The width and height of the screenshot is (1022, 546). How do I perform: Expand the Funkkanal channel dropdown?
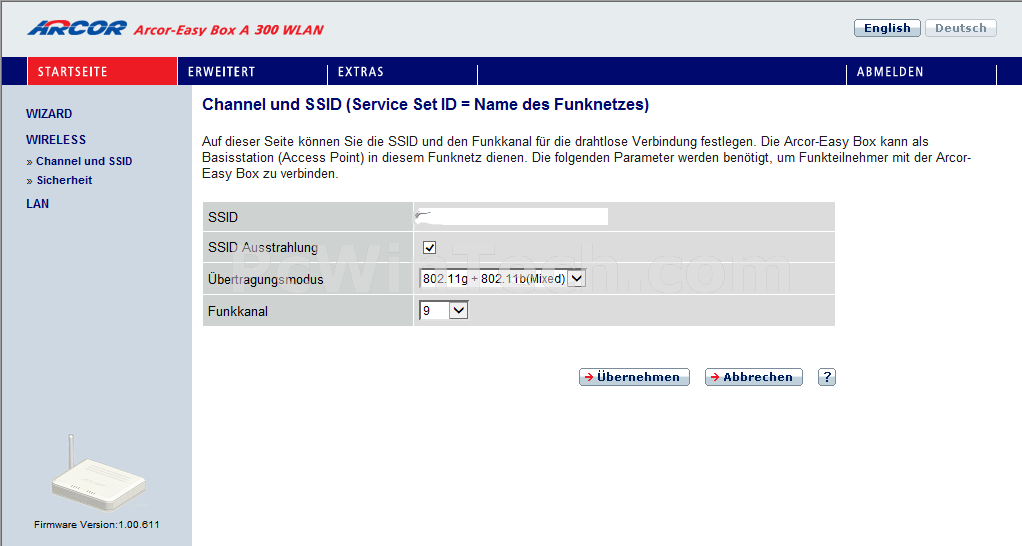[443, 311]
